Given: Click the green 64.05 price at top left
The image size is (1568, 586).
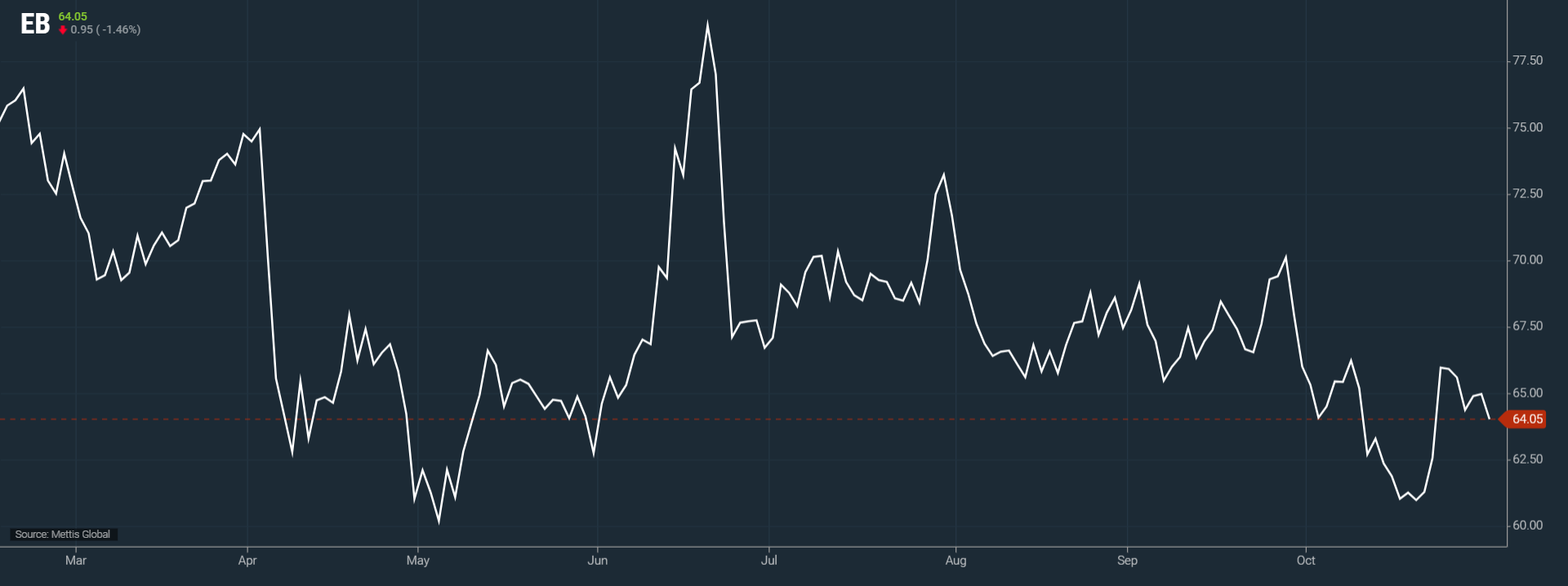Looking at the screenshot, I should click(73, 16).
